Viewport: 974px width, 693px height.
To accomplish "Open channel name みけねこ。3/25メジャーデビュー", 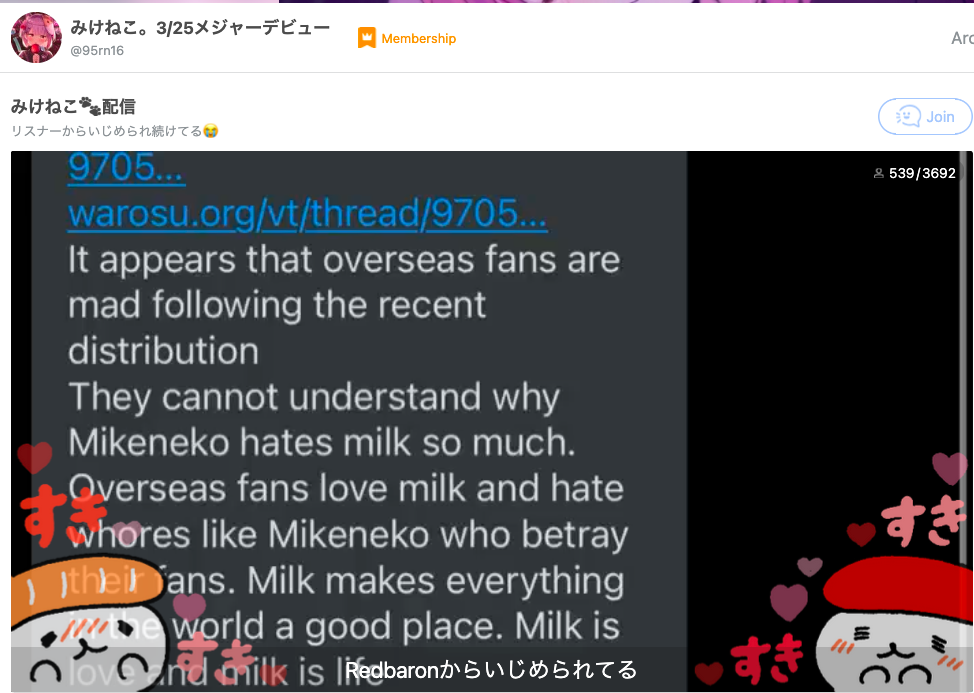I will tap(200, 27).
